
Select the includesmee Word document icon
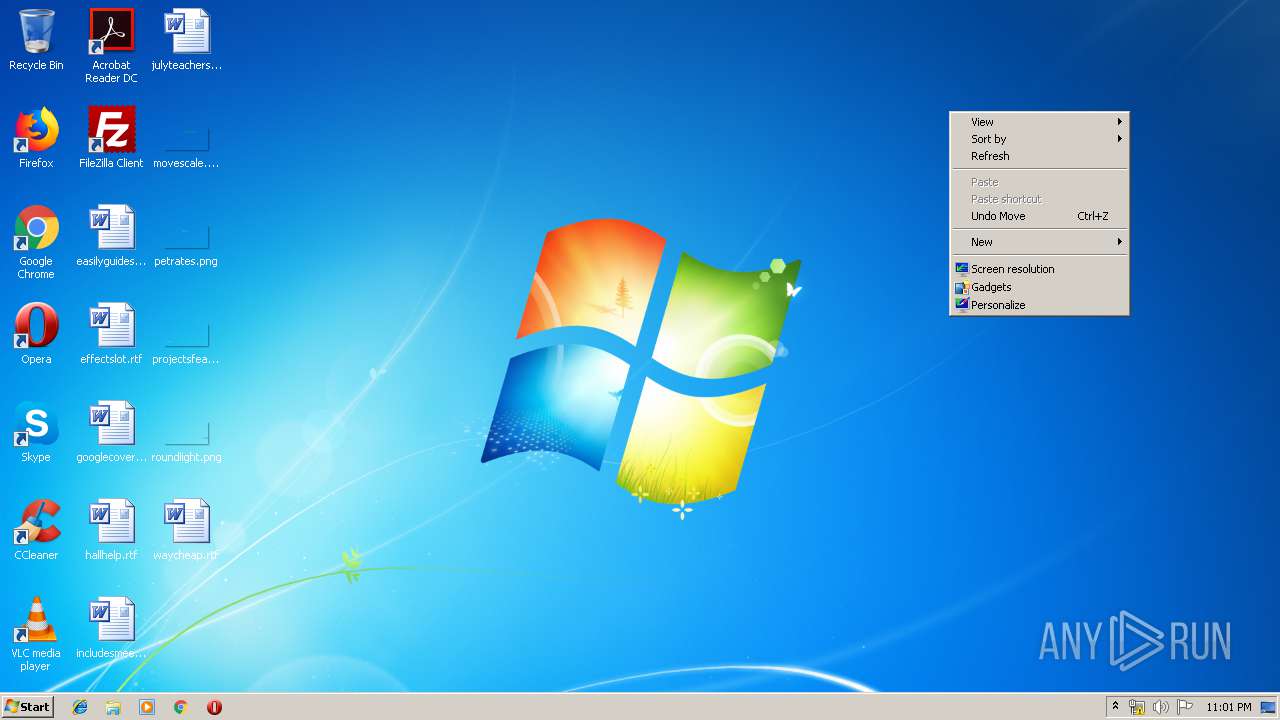point(111,628)
